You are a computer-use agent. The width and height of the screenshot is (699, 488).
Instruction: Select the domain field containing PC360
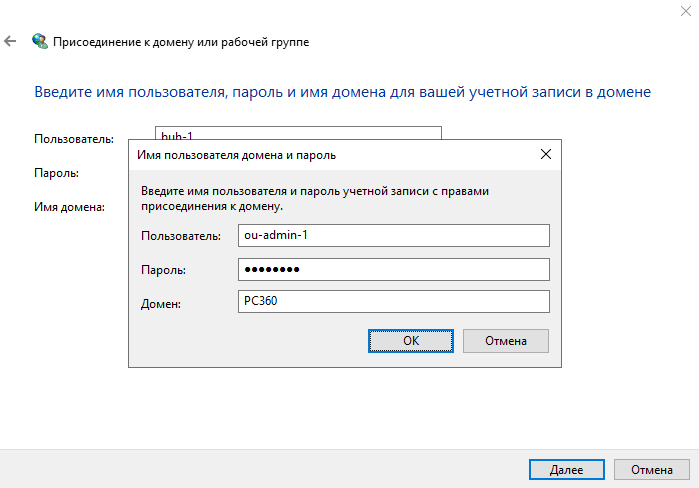pyautogui.click(x=393, y=302)
